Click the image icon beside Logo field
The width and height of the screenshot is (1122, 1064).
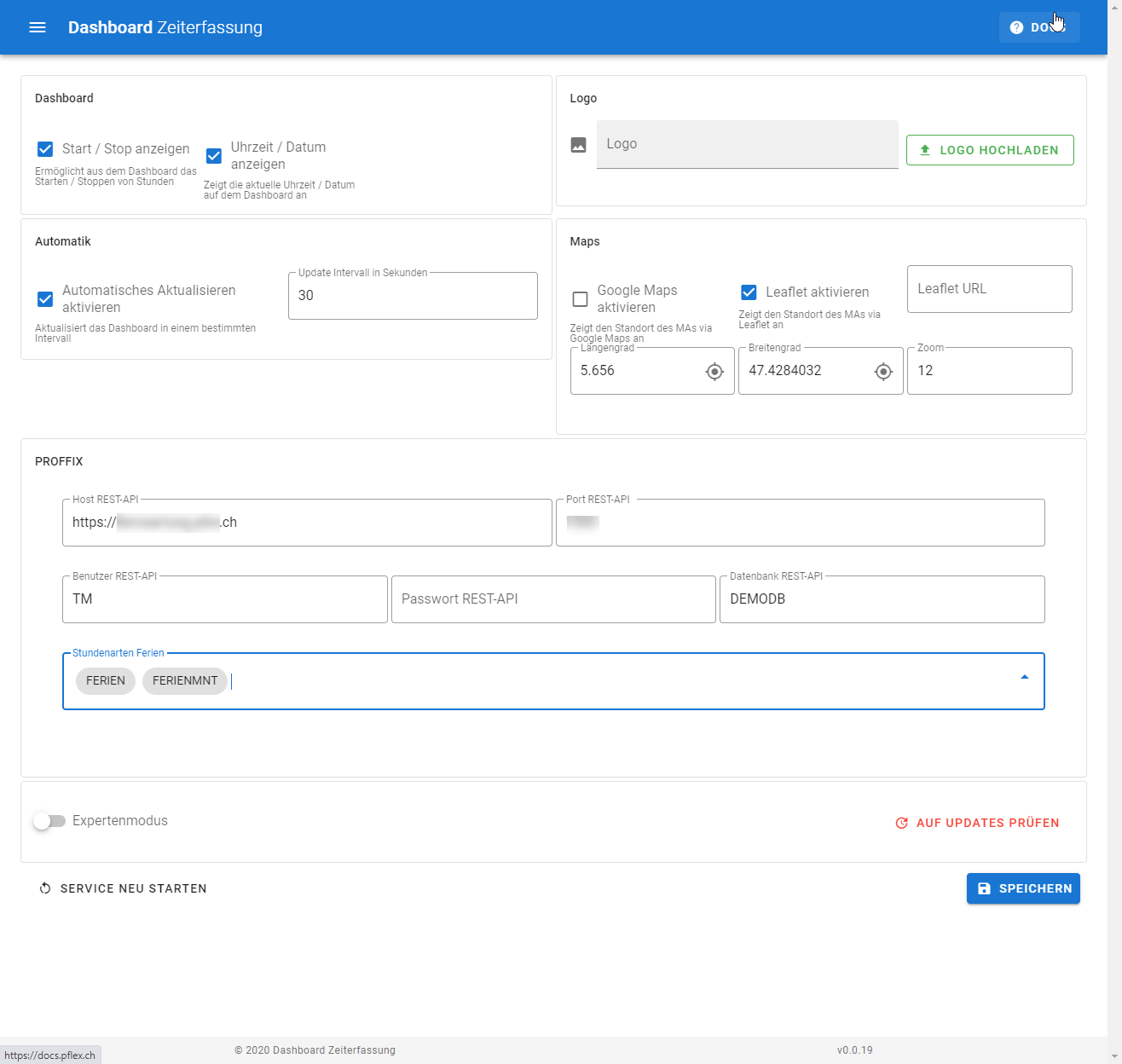(578, 145)
